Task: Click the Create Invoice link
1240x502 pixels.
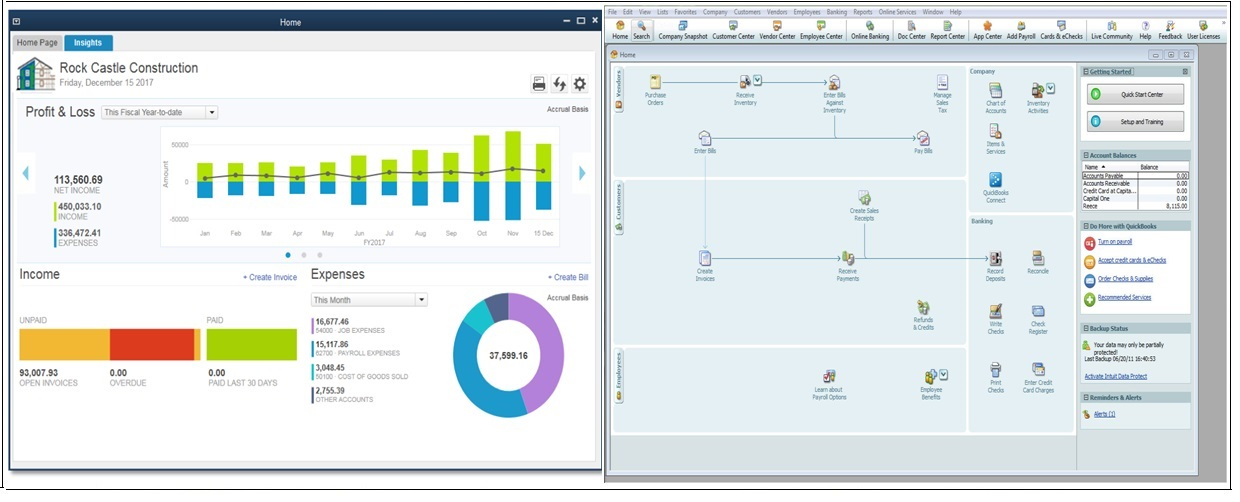Action: coord(269,277)
